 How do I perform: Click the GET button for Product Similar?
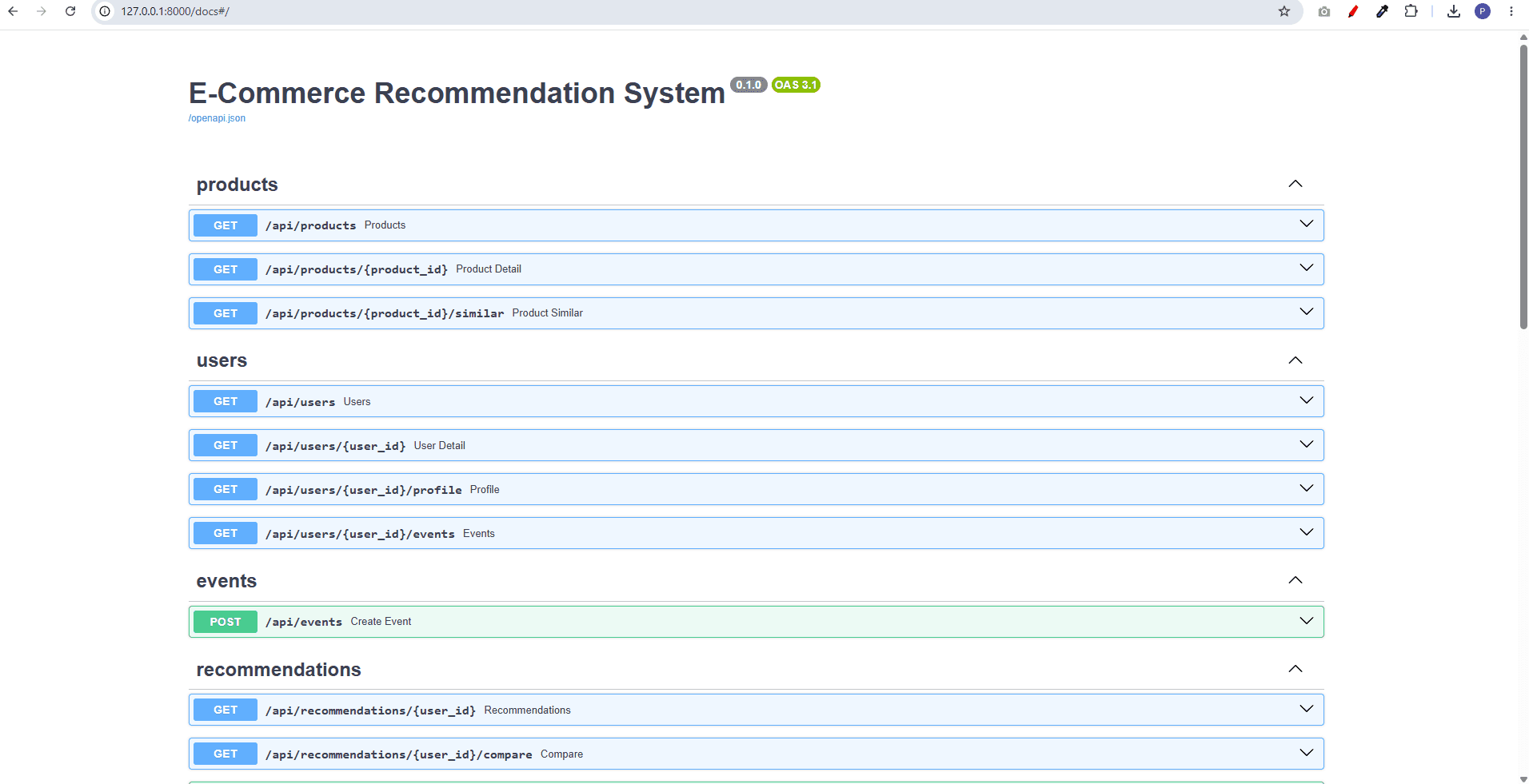coord(226,313)
